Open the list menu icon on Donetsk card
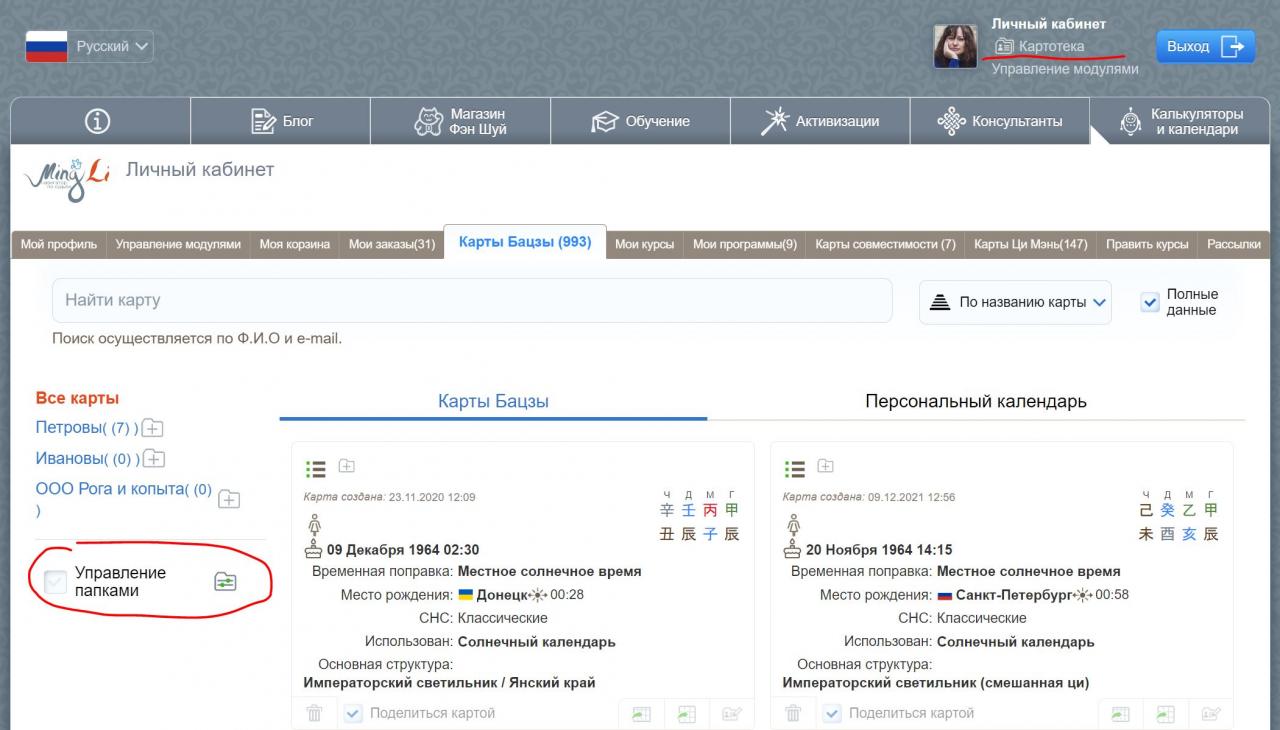Image resolution: width=1280 pixels, height=730 pixels. pyautogui.click(x=316, y=468)
